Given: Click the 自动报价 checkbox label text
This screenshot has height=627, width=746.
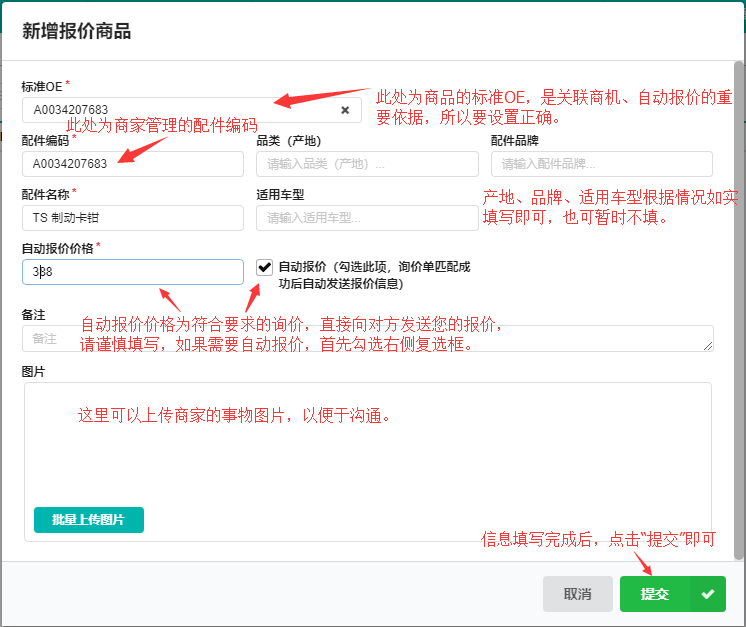Looking at the screenshot, I should (x=373, y=275).
